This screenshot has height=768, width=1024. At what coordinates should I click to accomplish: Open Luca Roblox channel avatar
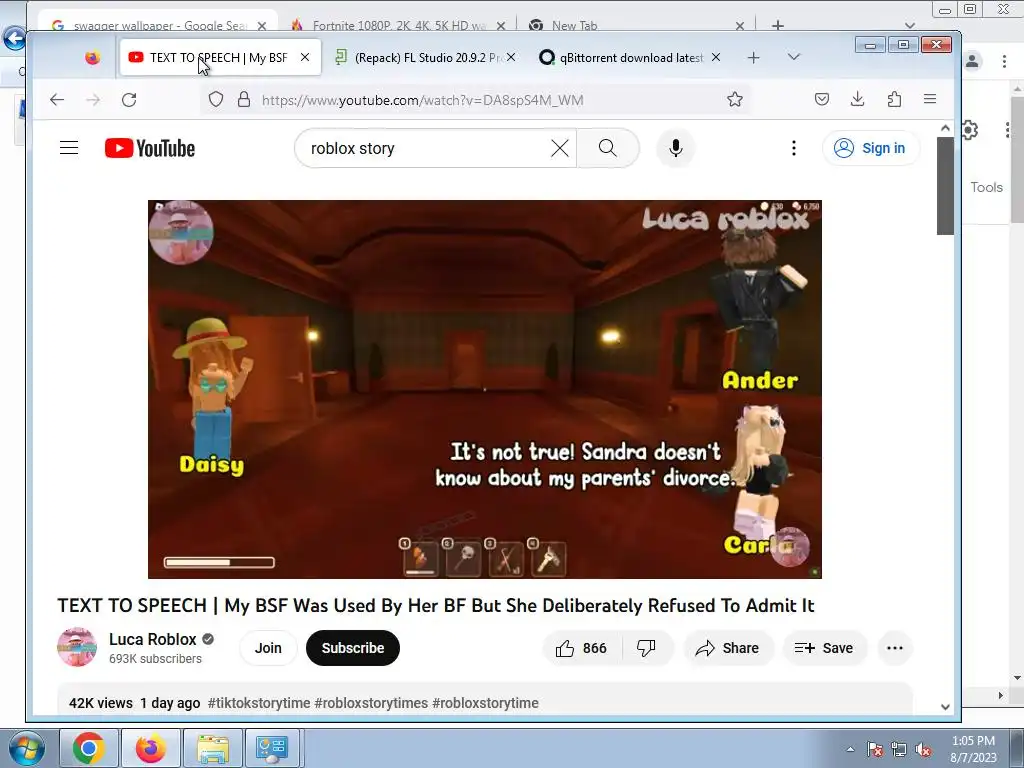click(77, 647)
